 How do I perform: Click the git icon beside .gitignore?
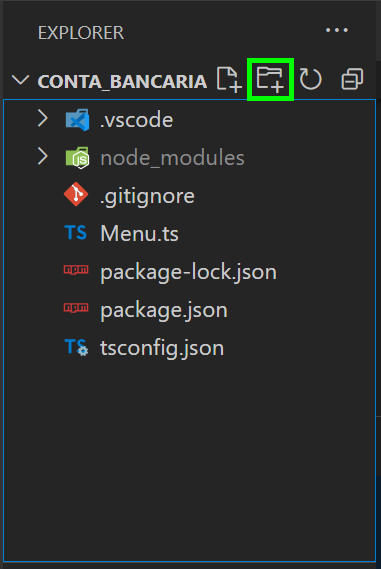point(76,195)
